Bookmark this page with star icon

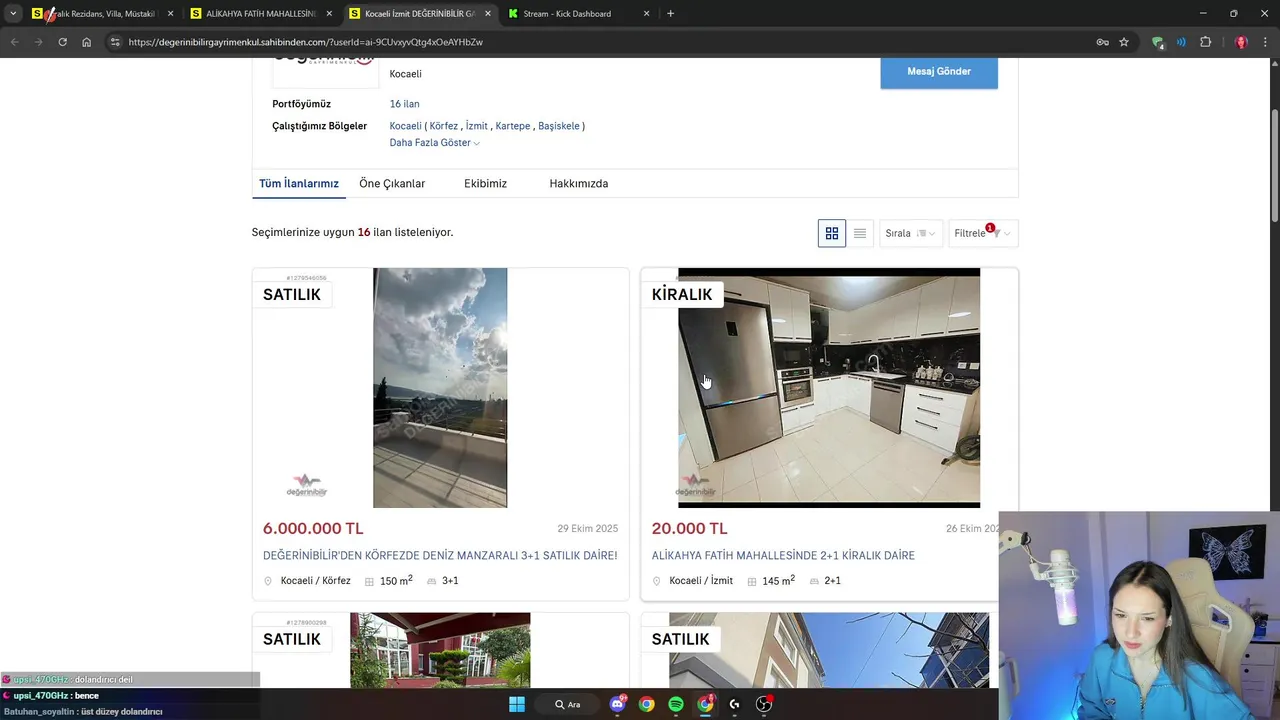(1124, 42)
